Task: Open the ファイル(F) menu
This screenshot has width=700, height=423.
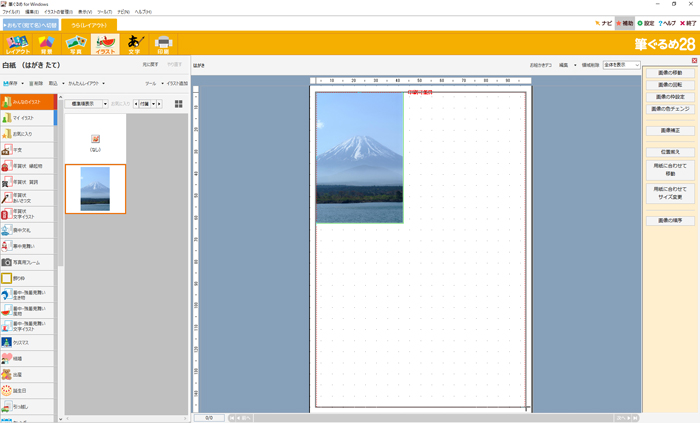Action: 11,12
